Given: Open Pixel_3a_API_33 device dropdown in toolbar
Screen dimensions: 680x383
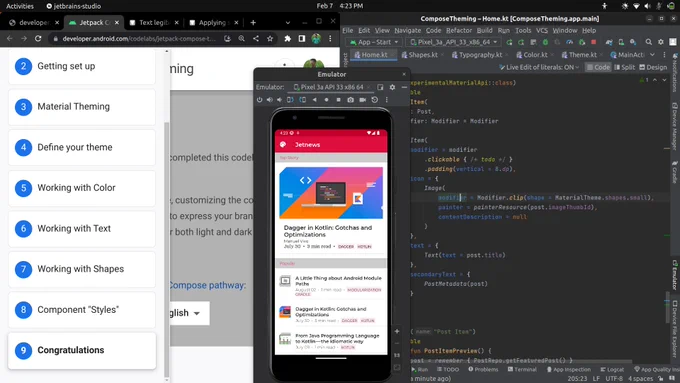Looking at the screenshot, I should [453, 42].
